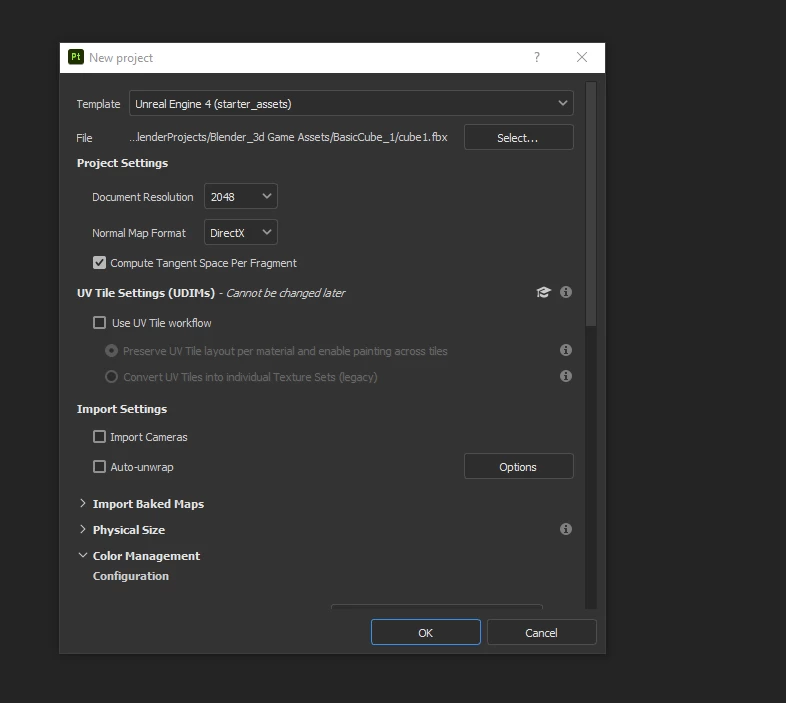Screen dimensions: 786x703
Task: Click the UV Tile Settings (UDIMs) heading
Action: pyautogui.click(x=146, y=293)
